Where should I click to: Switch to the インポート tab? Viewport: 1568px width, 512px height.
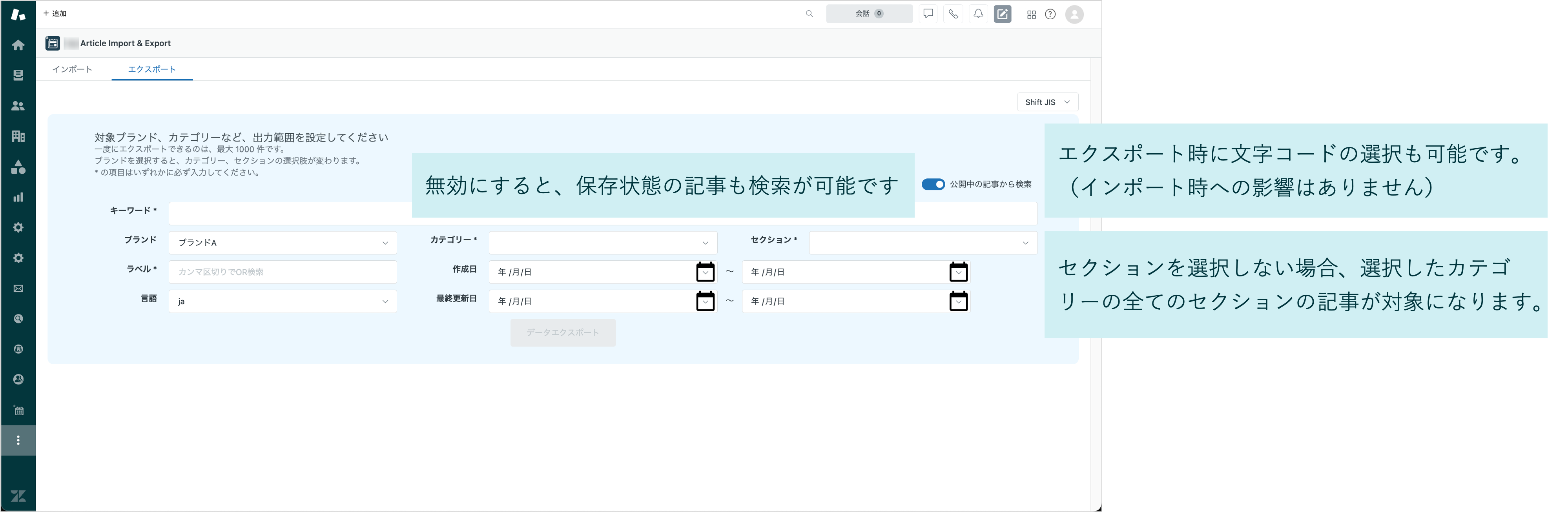click(x=73, y=69)
